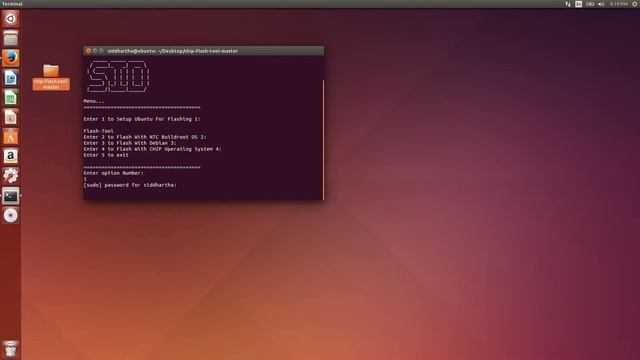This screenshot has height=360, width=640.
Task: Launch Ubuntu Software Center
Action: tap(11, 137)
